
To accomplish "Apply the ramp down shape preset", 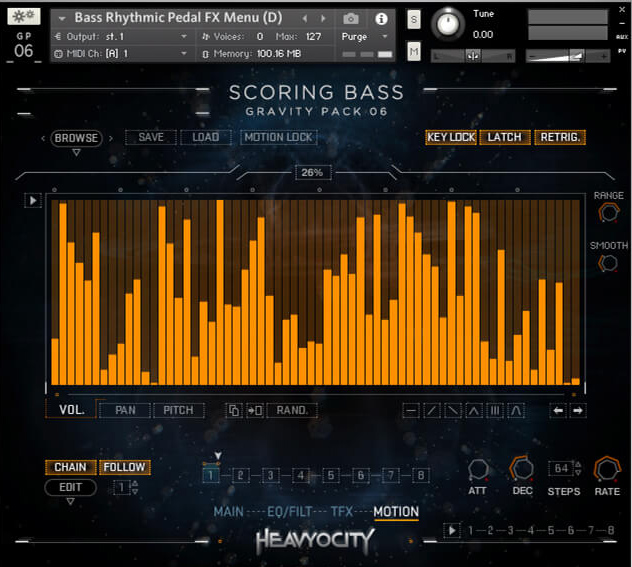I will (453, 411).
